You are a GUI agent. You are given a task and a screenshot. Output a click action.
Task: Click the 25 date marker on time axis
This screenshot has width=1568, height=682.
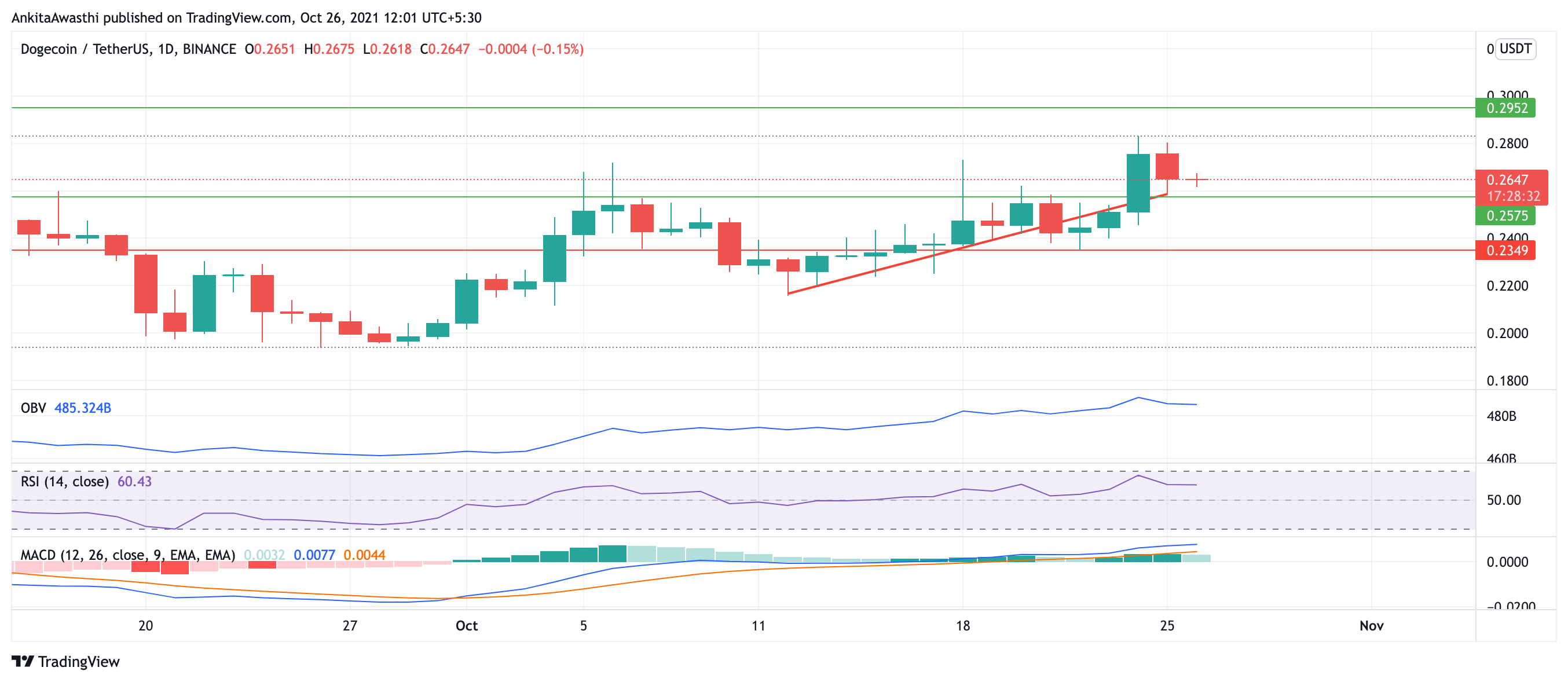pyautogui.click(x=1167, y=625)
